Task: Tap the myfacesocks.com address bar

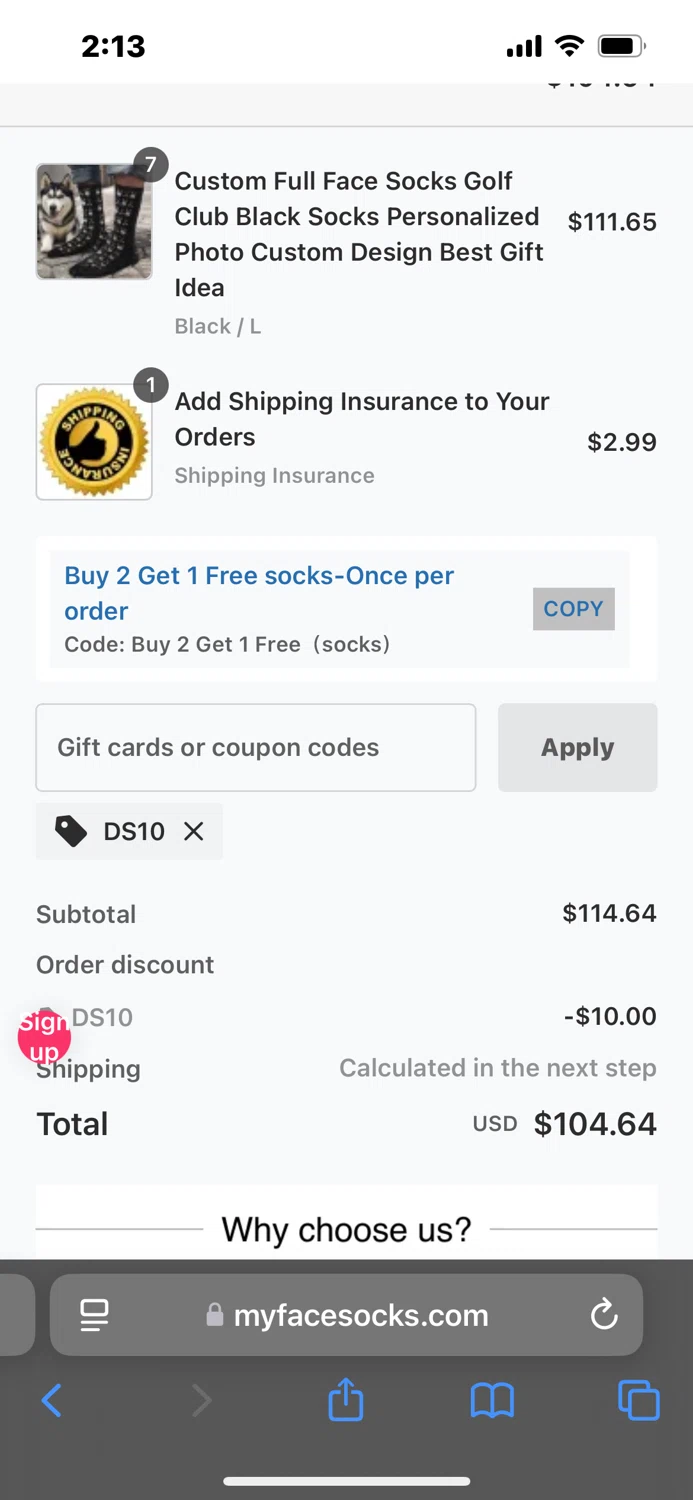Action: 360,1314
